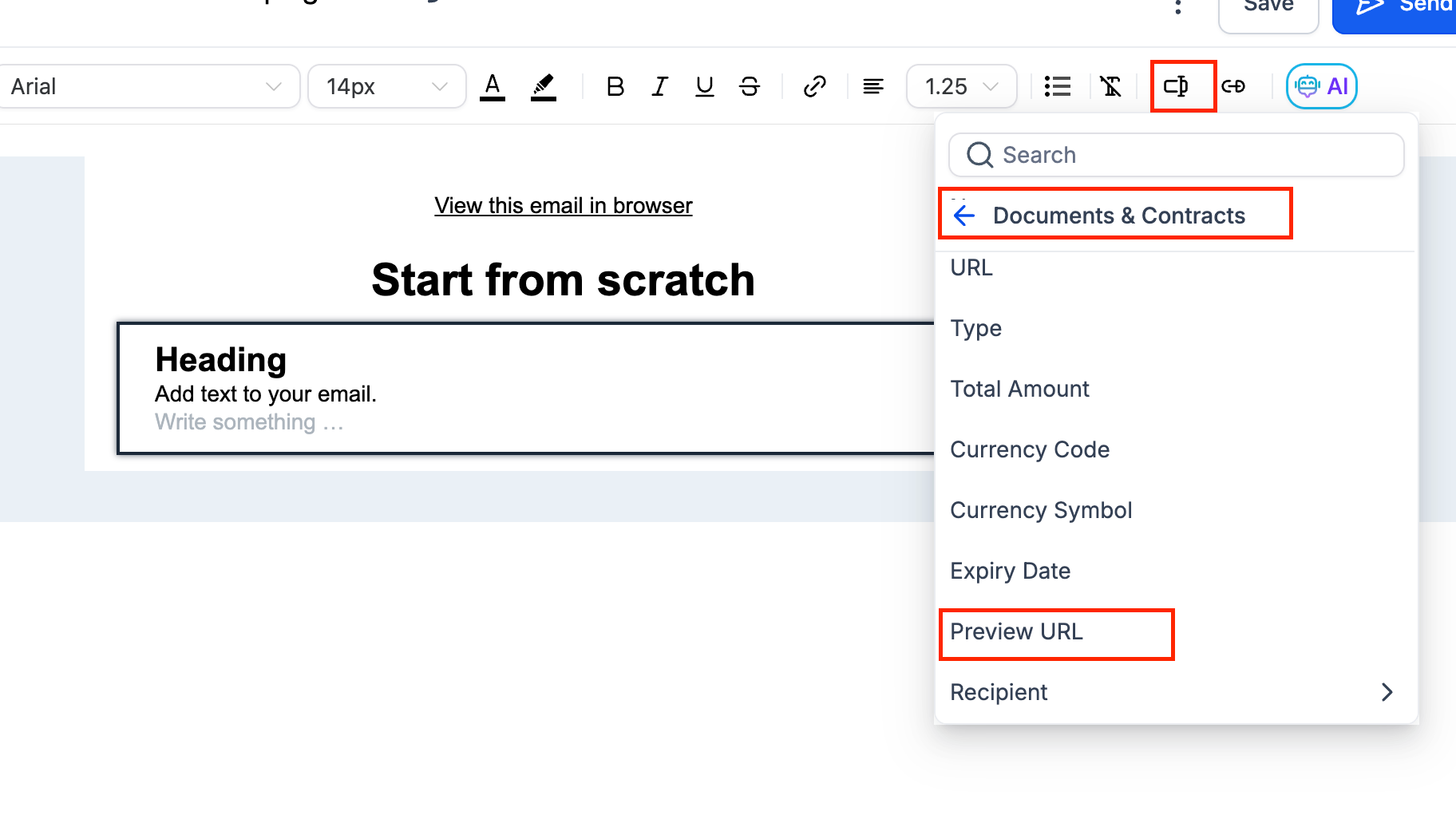
Task: Go back from Documents & Contracts
Action: coord(964,216)
